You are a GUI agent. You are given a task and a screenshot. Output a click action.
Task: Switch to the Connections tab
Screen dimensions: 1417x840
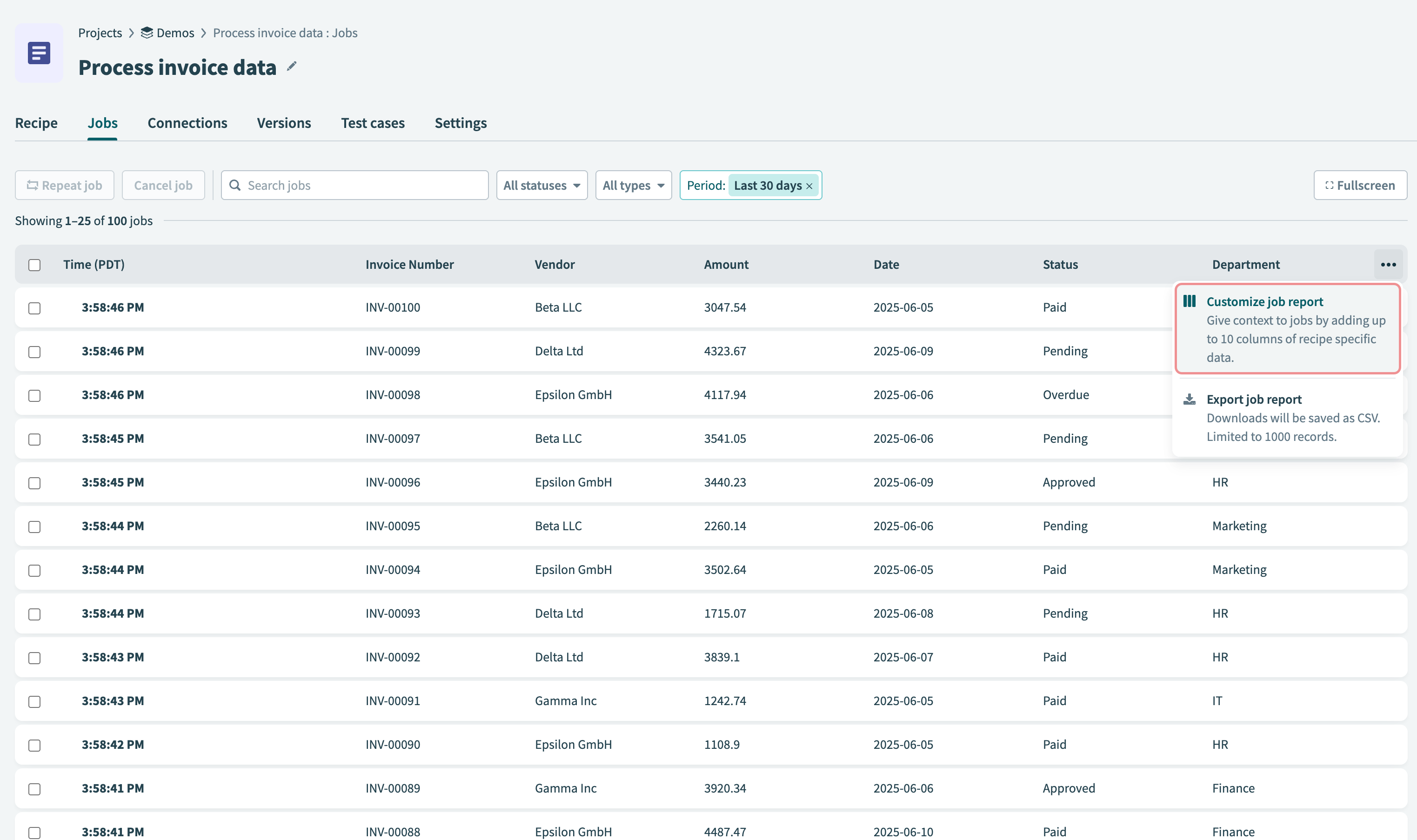(187, 123)
